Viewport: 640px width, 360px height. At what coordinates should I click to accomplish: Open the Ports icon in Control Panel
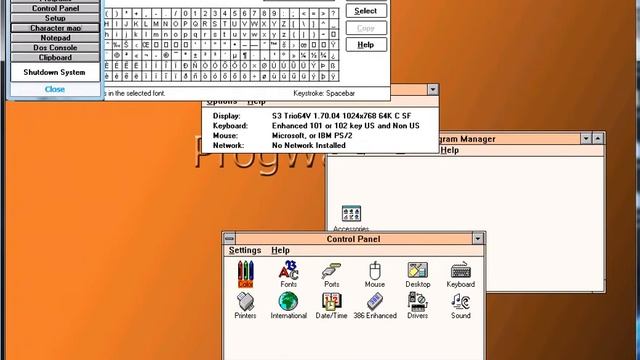click(331, 274)
